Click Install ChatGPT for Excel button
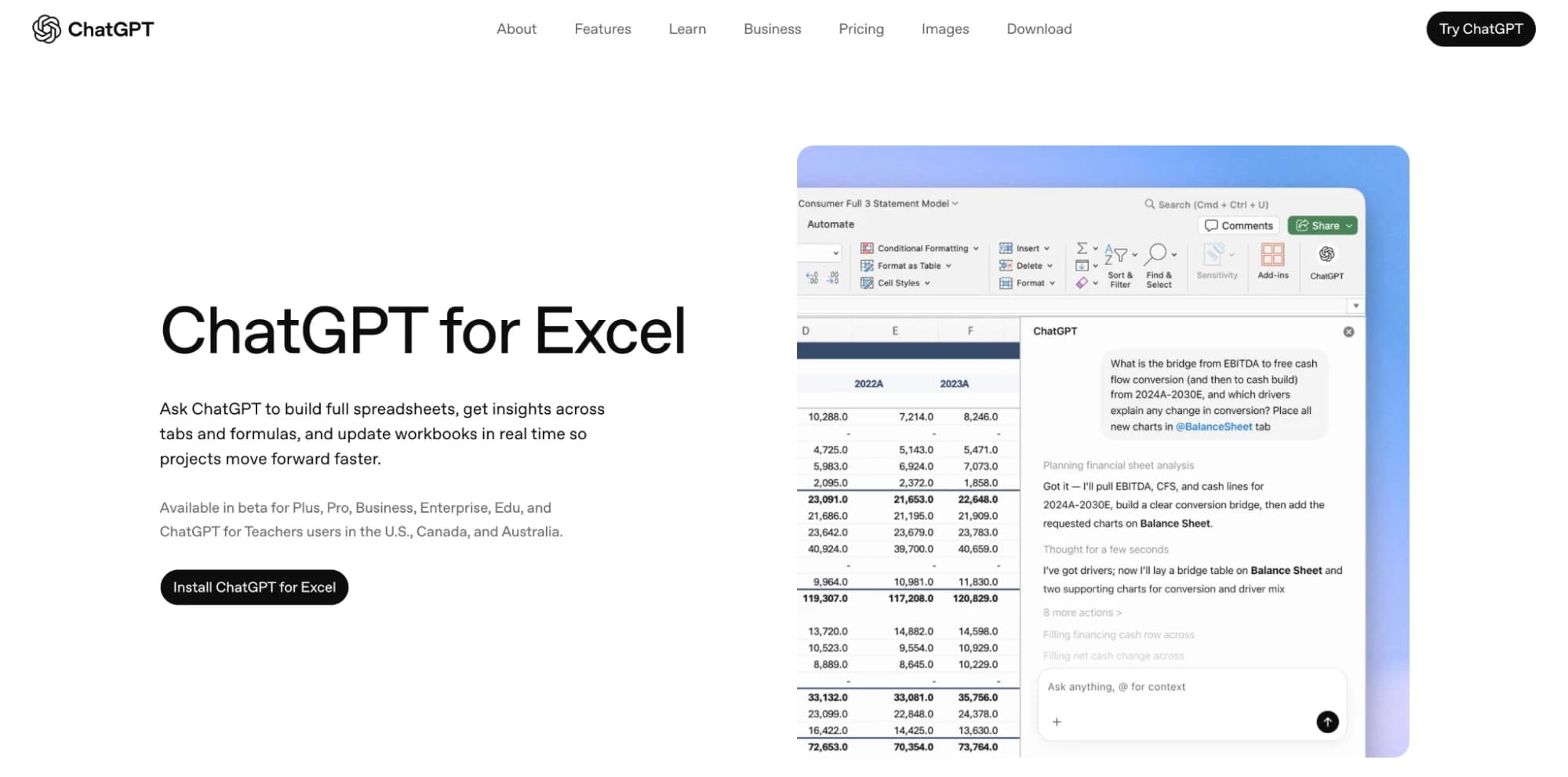1568x777 pixels. tap(254, 587)
